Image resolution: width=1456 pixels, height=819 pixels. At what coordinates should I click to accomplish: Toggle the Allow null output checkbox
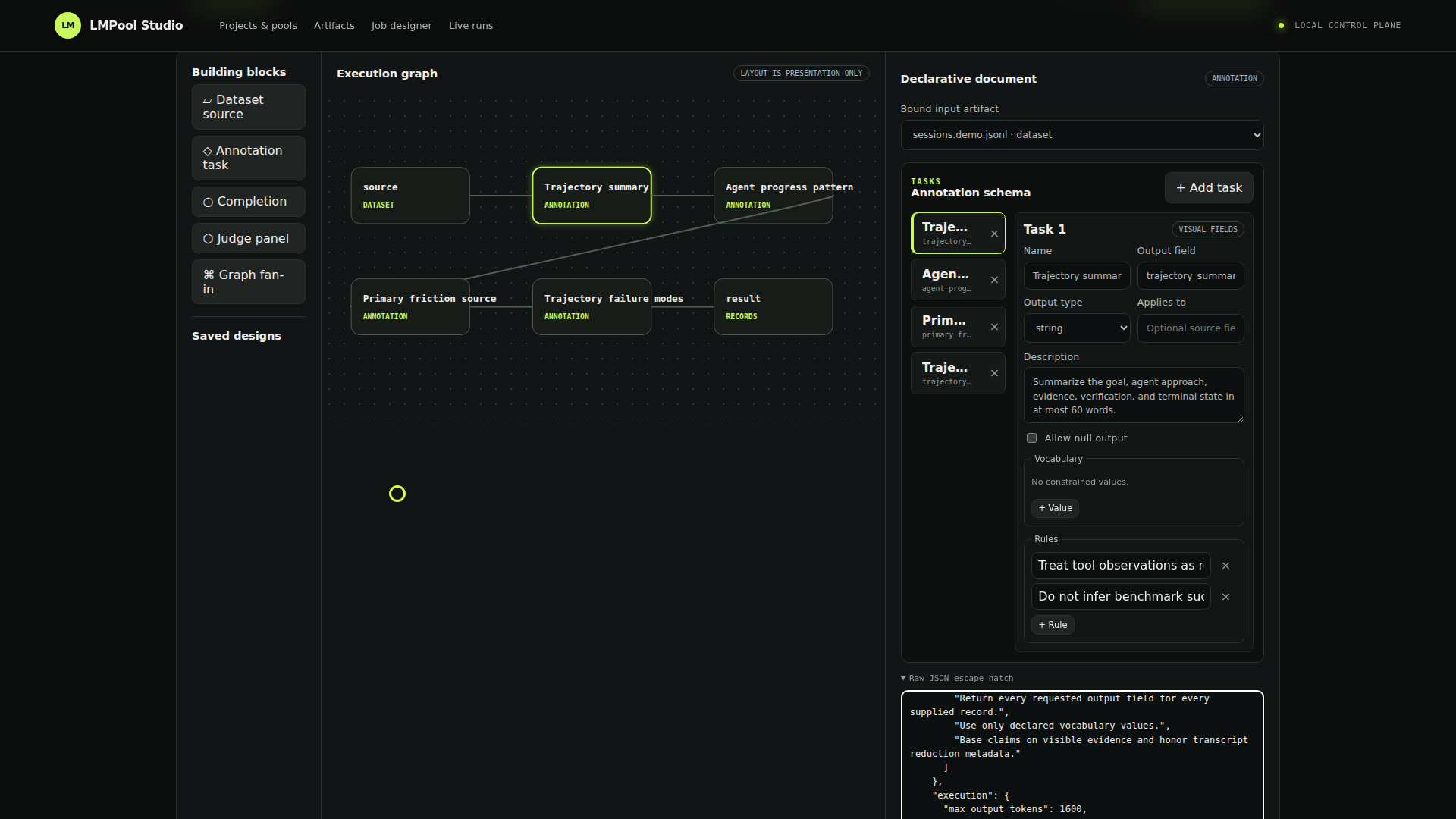click(1031, 438)
